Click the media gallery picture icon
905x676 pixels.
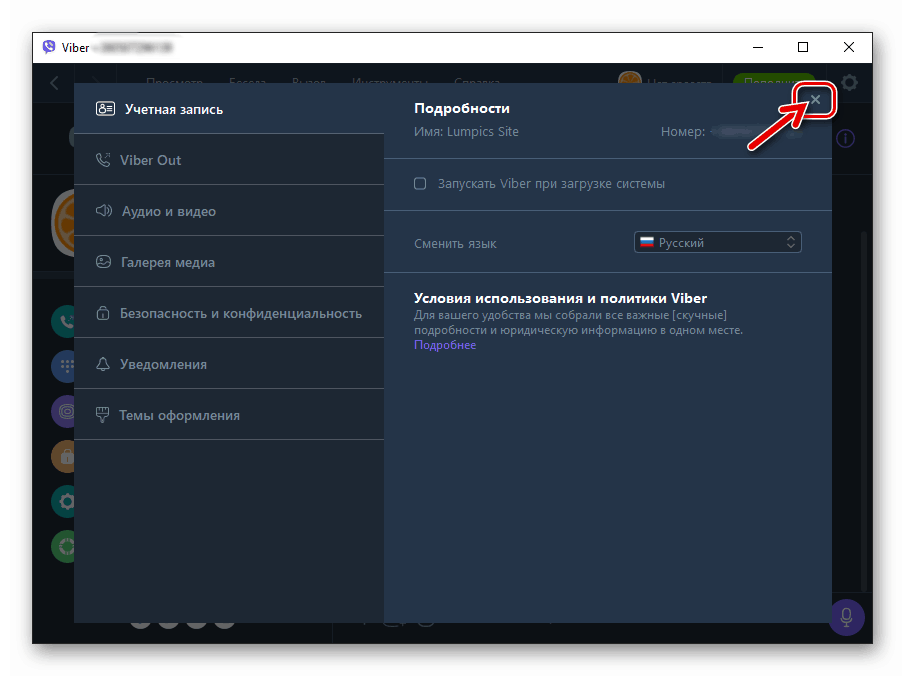click(x=103, y=262)
